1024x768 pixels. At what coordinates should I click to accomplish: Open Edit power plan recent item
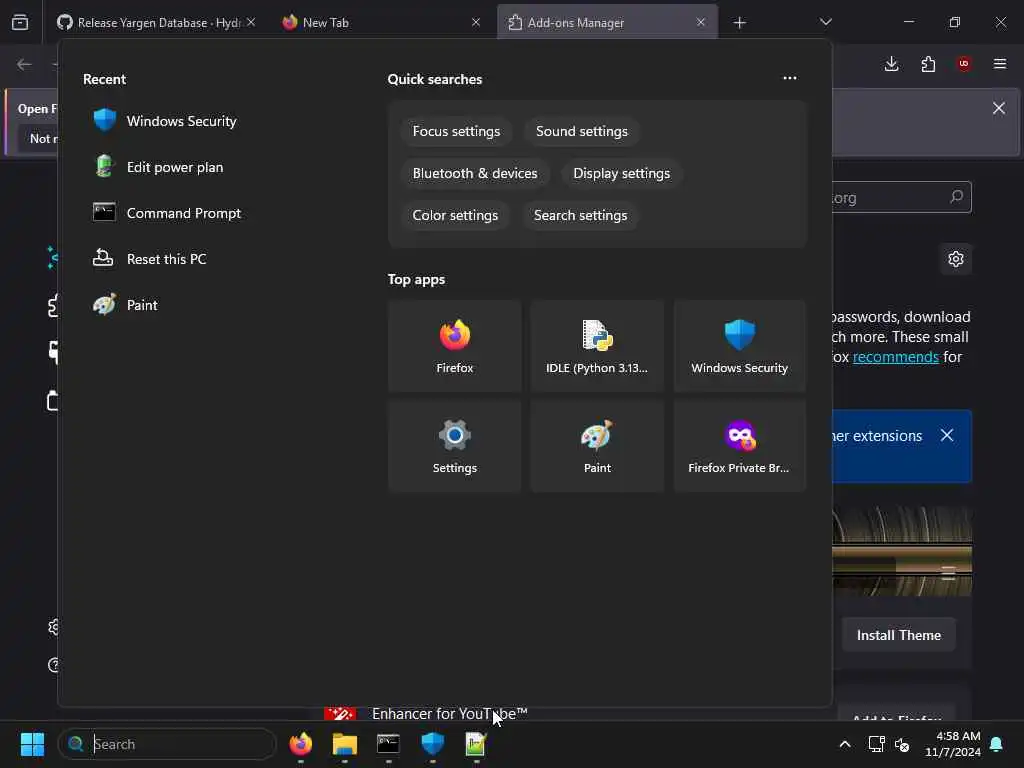(158, 167)
